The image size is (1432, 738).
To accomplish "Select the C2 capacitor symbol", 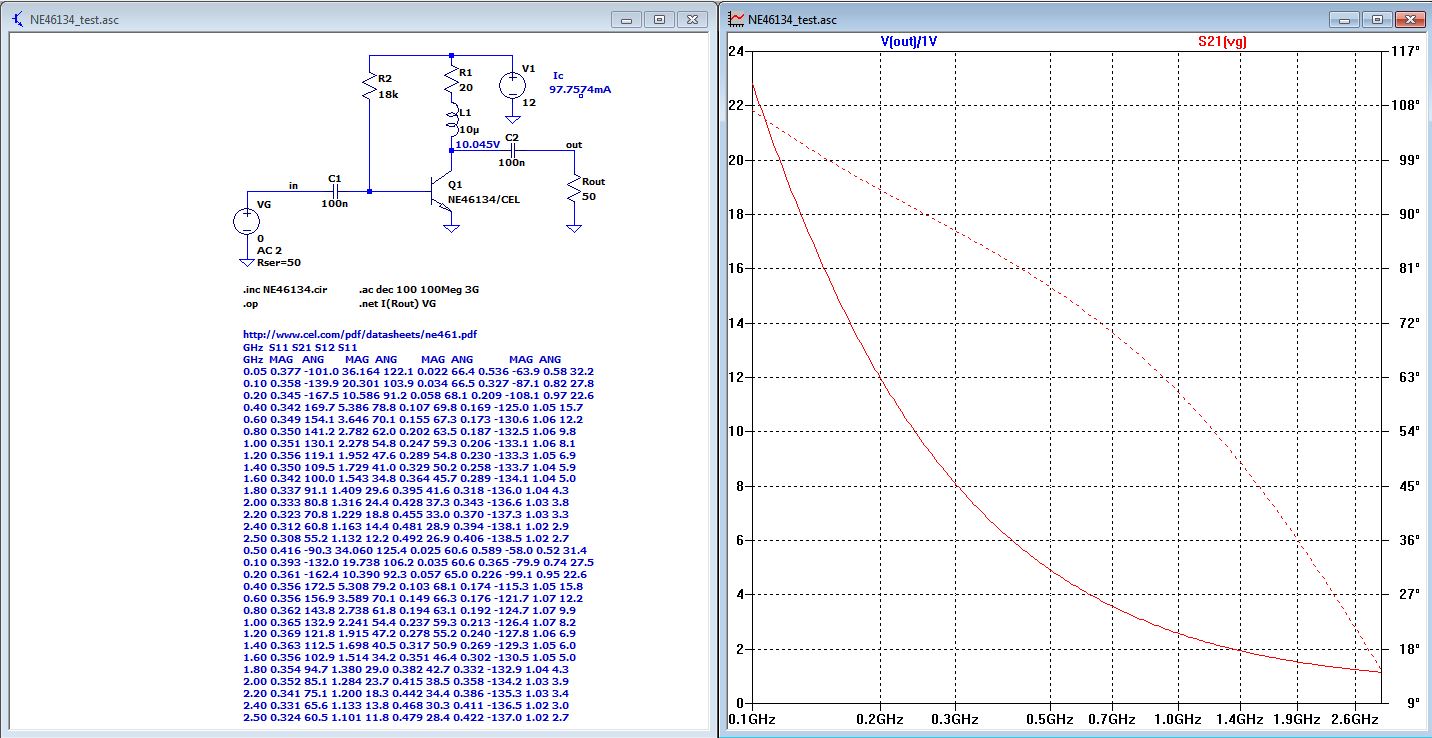I will [512, 150].
